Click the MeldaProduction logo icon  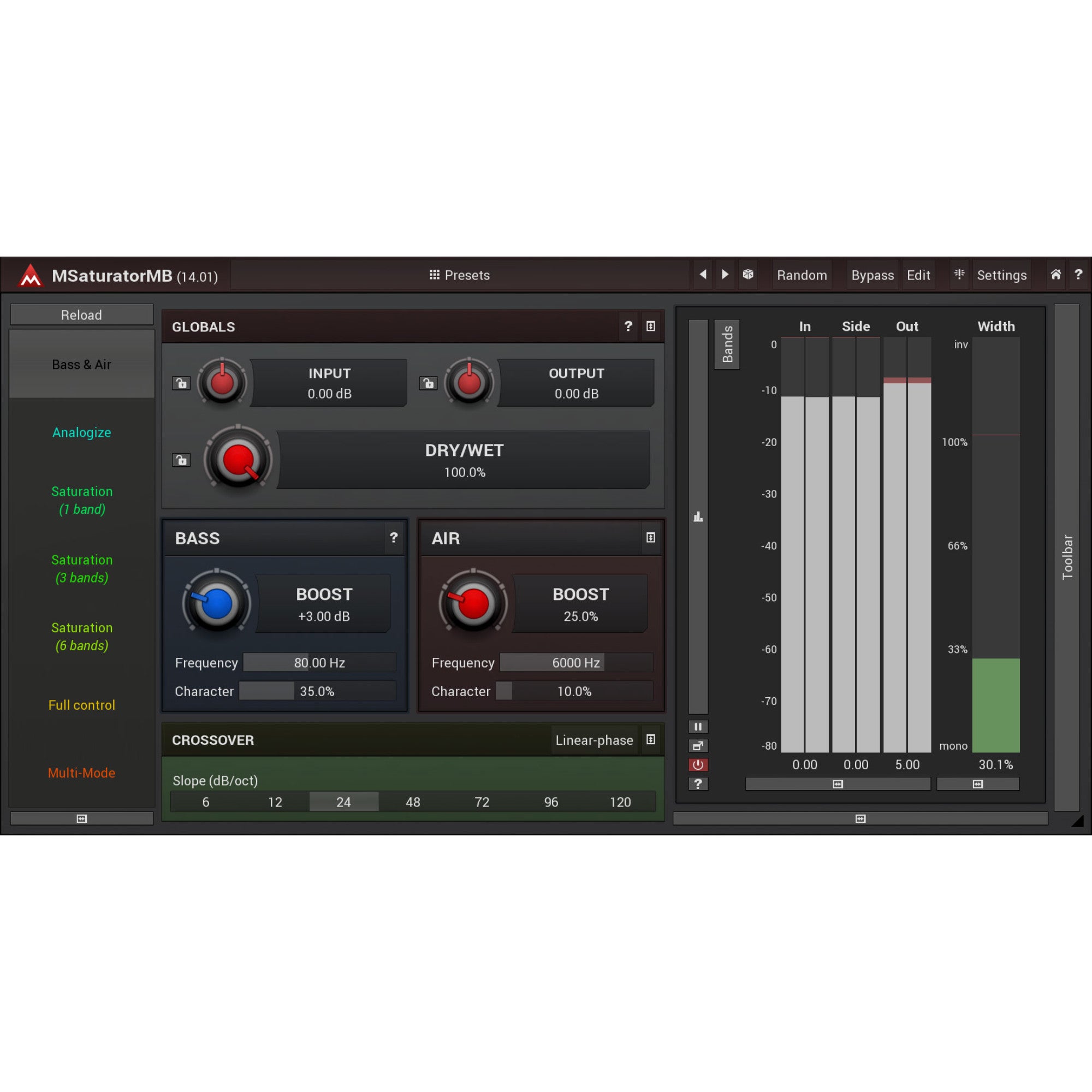click(30, 275)
